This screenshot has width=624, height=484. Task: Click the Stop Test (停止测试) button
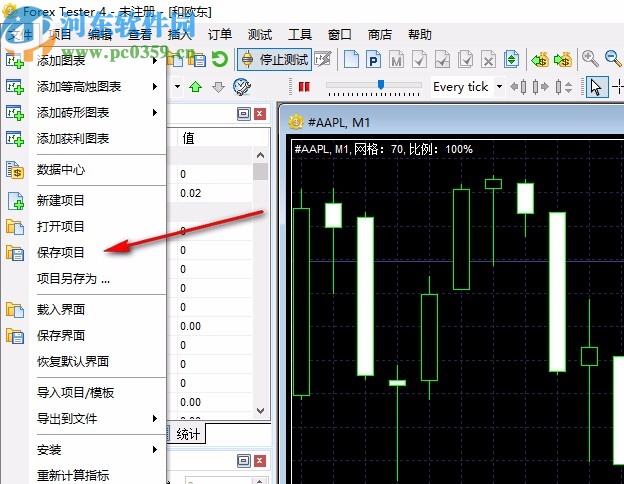tap(275, 60)
